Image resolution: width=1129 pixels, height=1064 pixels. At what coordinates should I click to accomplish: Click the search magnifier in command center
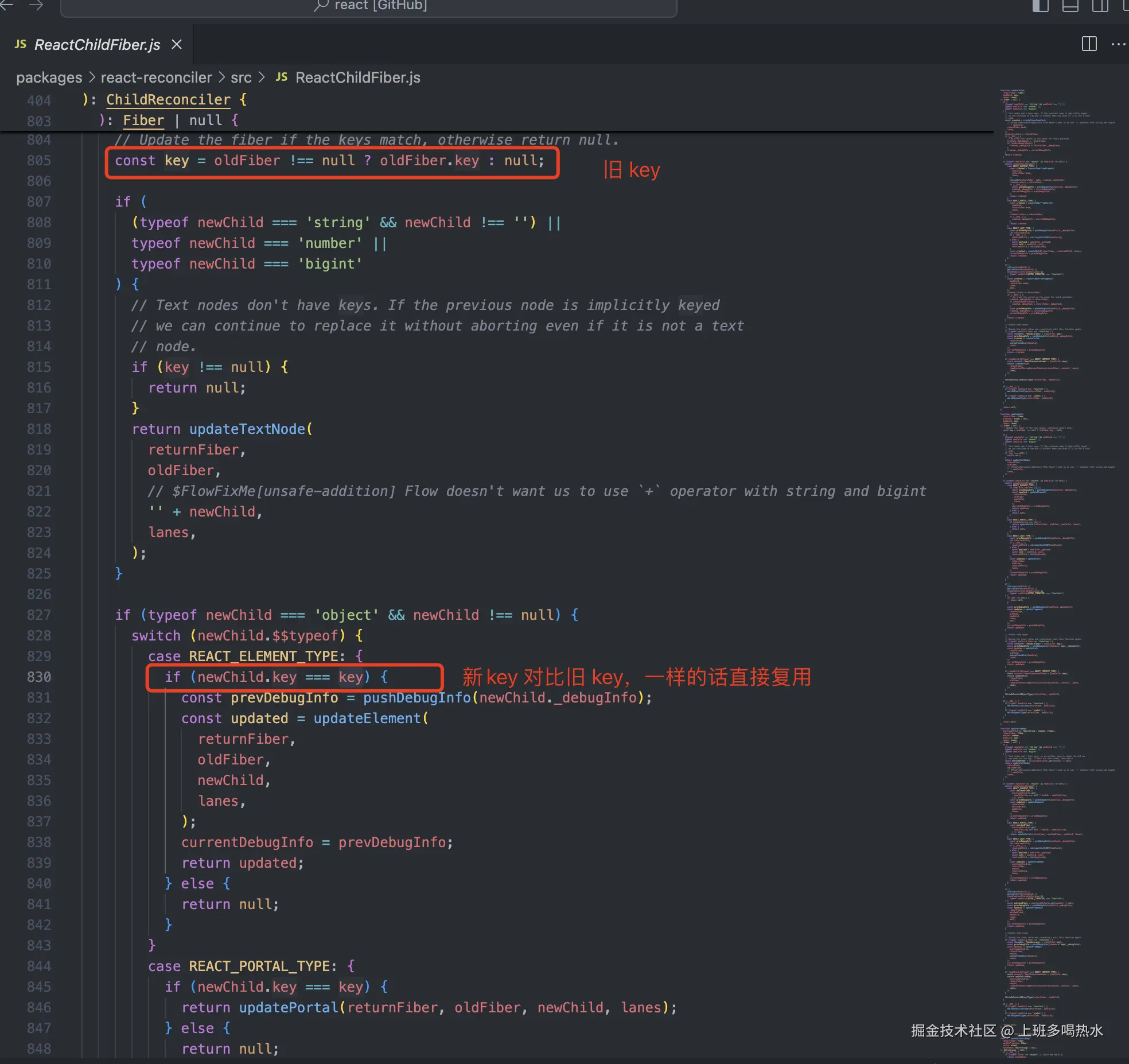tap(321, 6)
